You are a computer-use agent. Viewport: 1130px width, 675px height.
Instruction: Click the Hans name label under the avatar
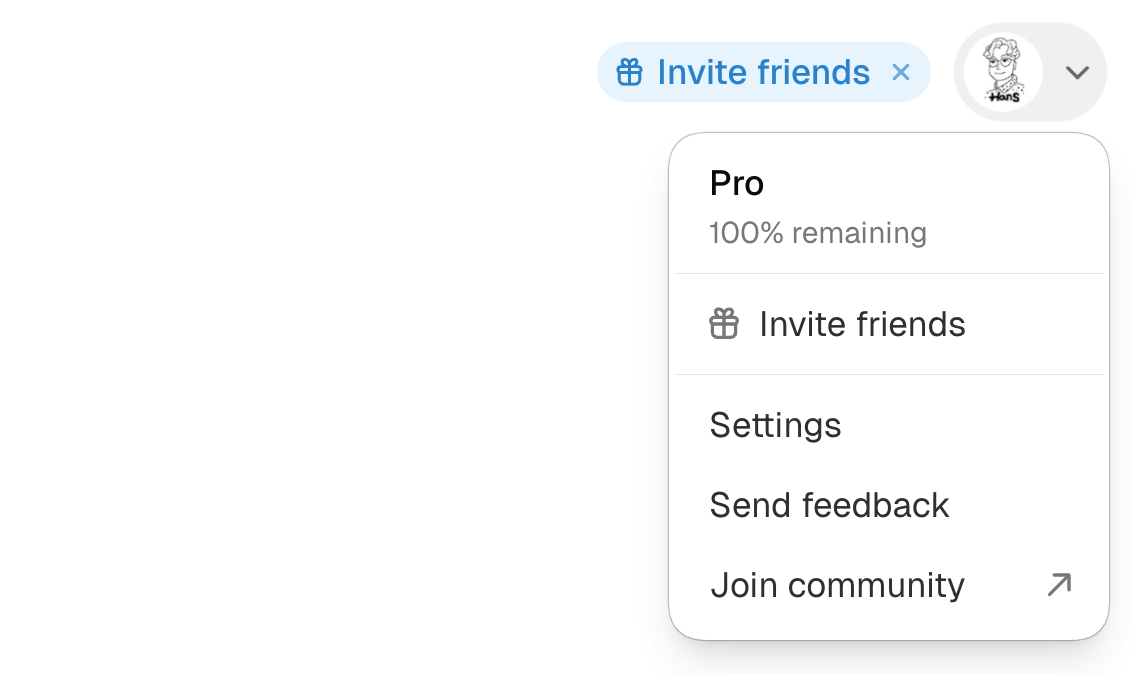click(1004, 97)
